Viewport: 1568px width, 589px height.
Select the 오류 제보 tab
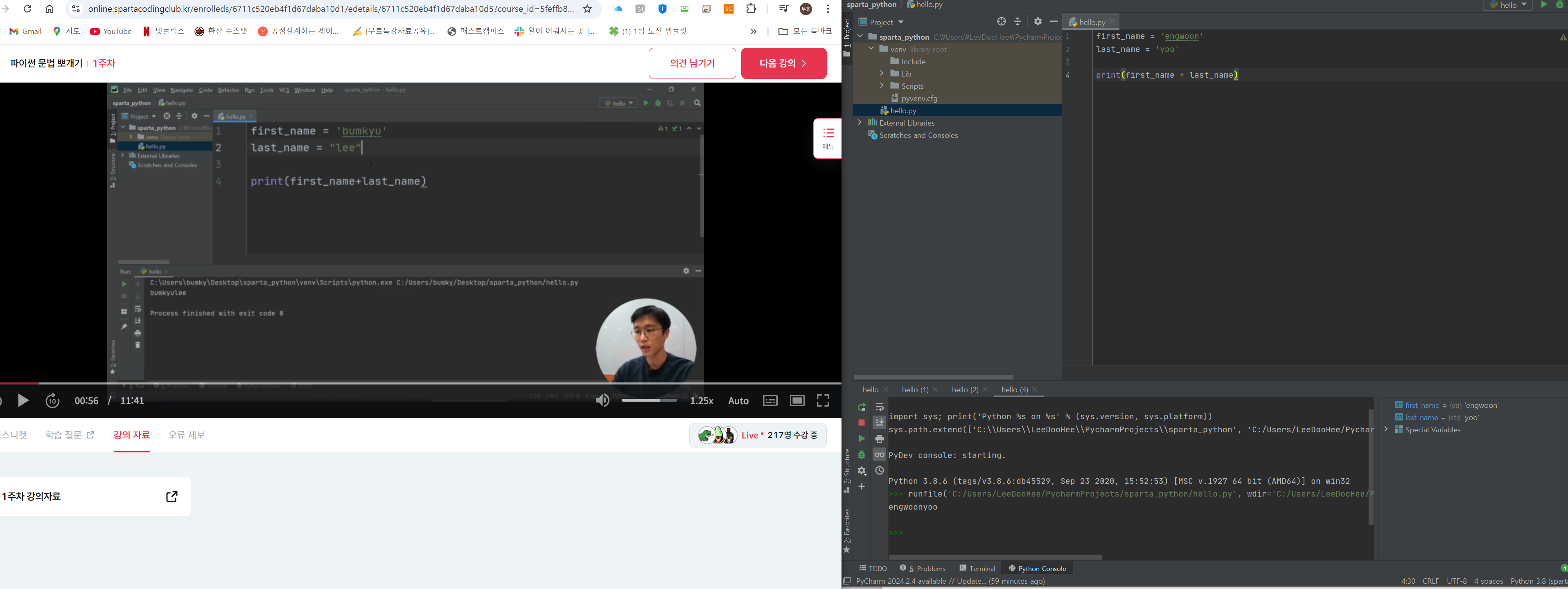tap(186, 435)
